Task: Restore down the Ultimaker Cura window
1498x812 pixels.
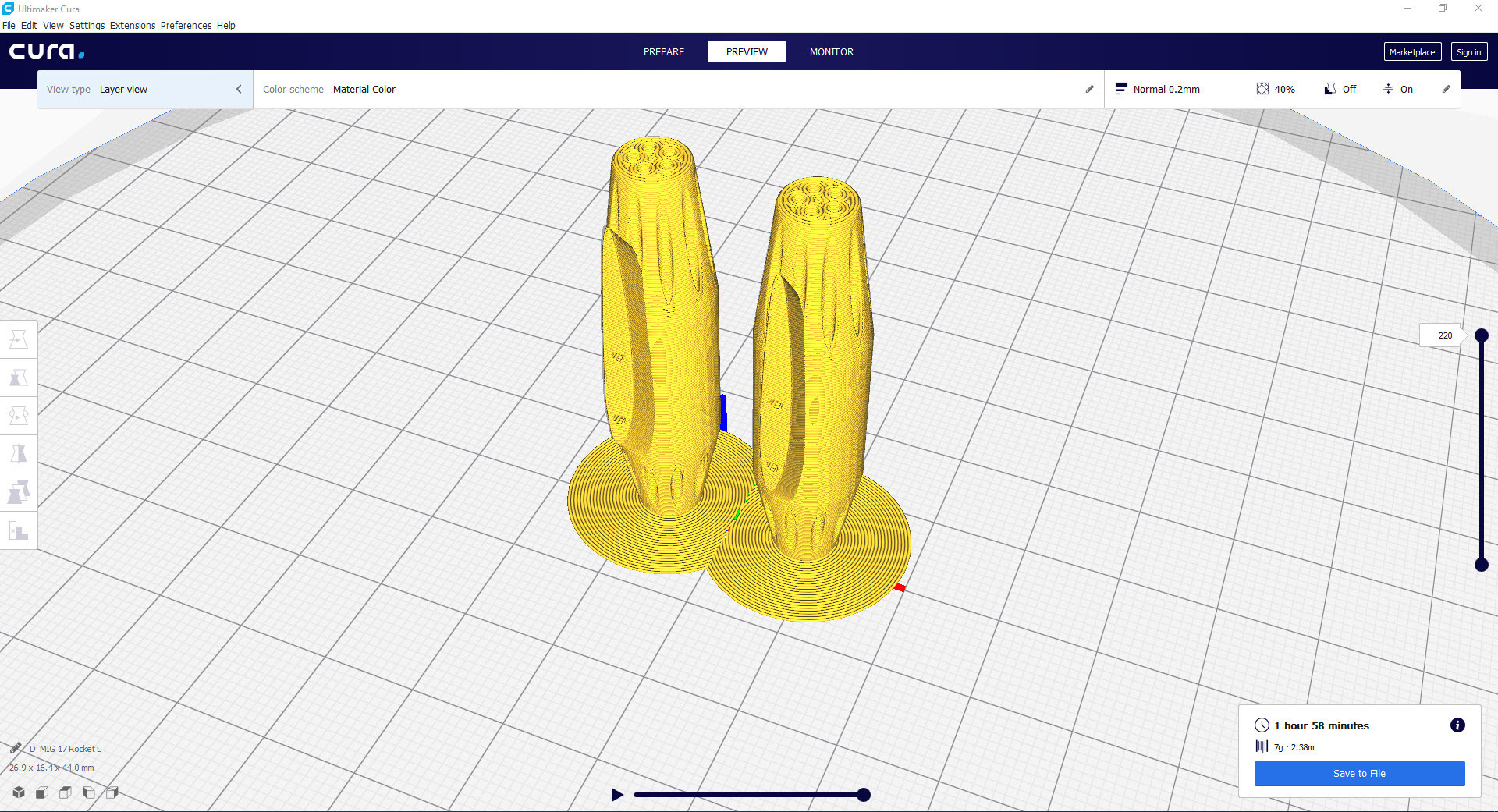Action: 1443,9
